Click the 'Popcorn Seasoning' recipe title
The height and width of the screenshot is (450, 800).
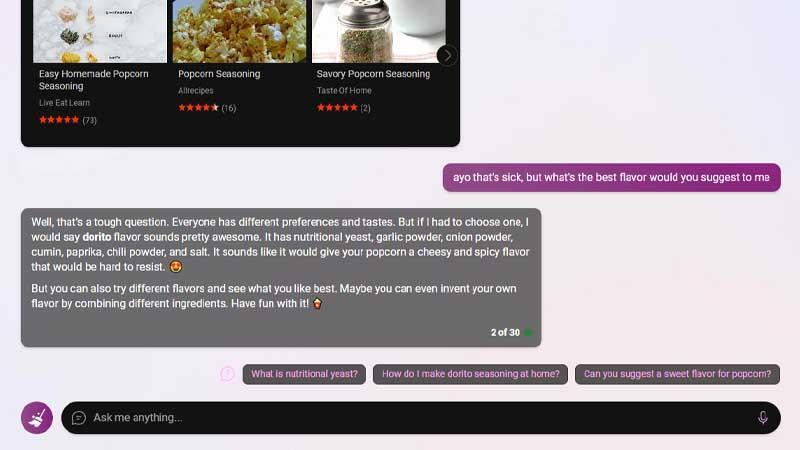click(219, 74)
